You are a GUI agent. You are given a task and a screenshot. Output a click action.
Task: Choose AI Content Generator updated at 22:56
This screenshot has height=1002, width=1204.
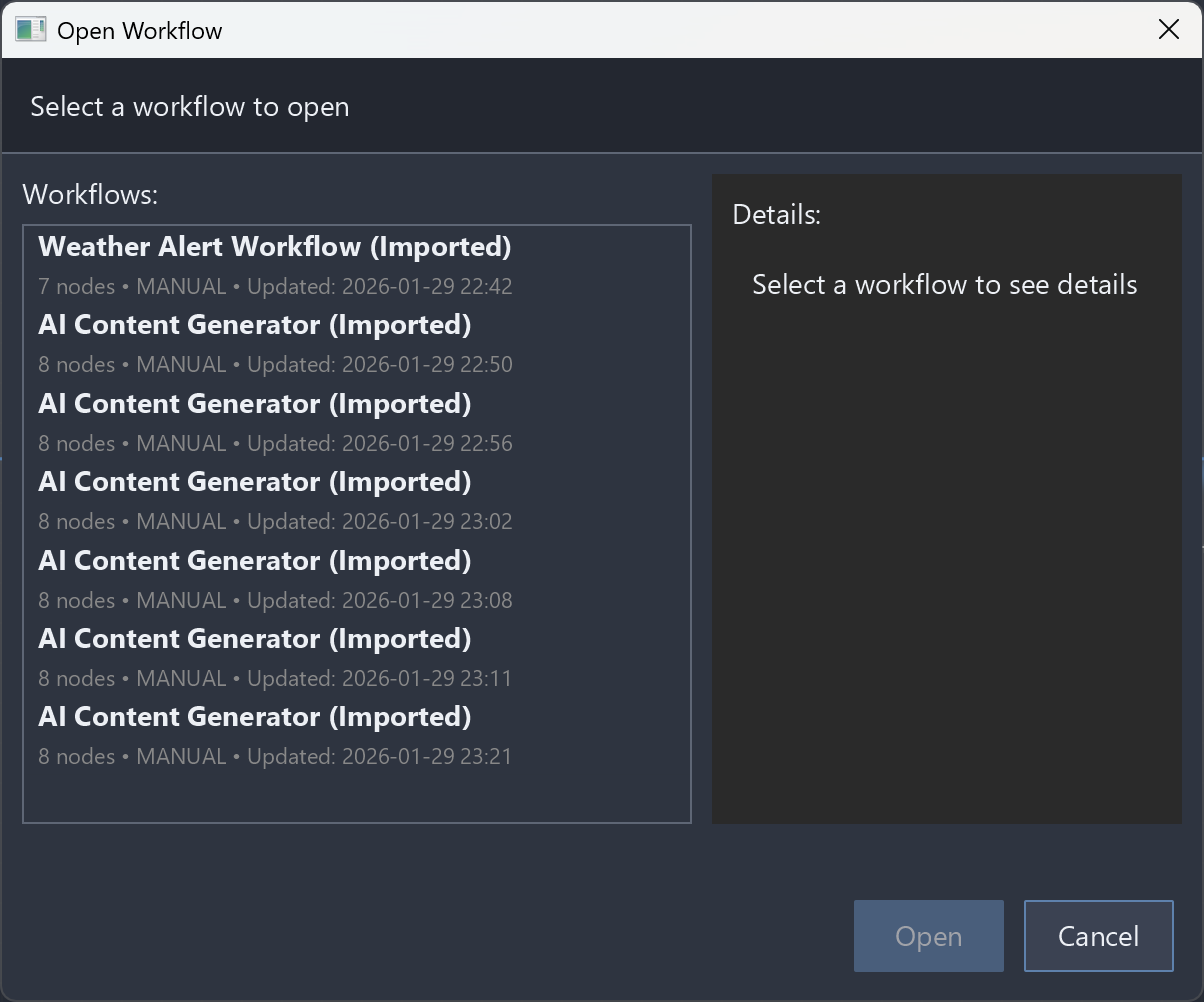pyautogui.click(x=255, y=404)
